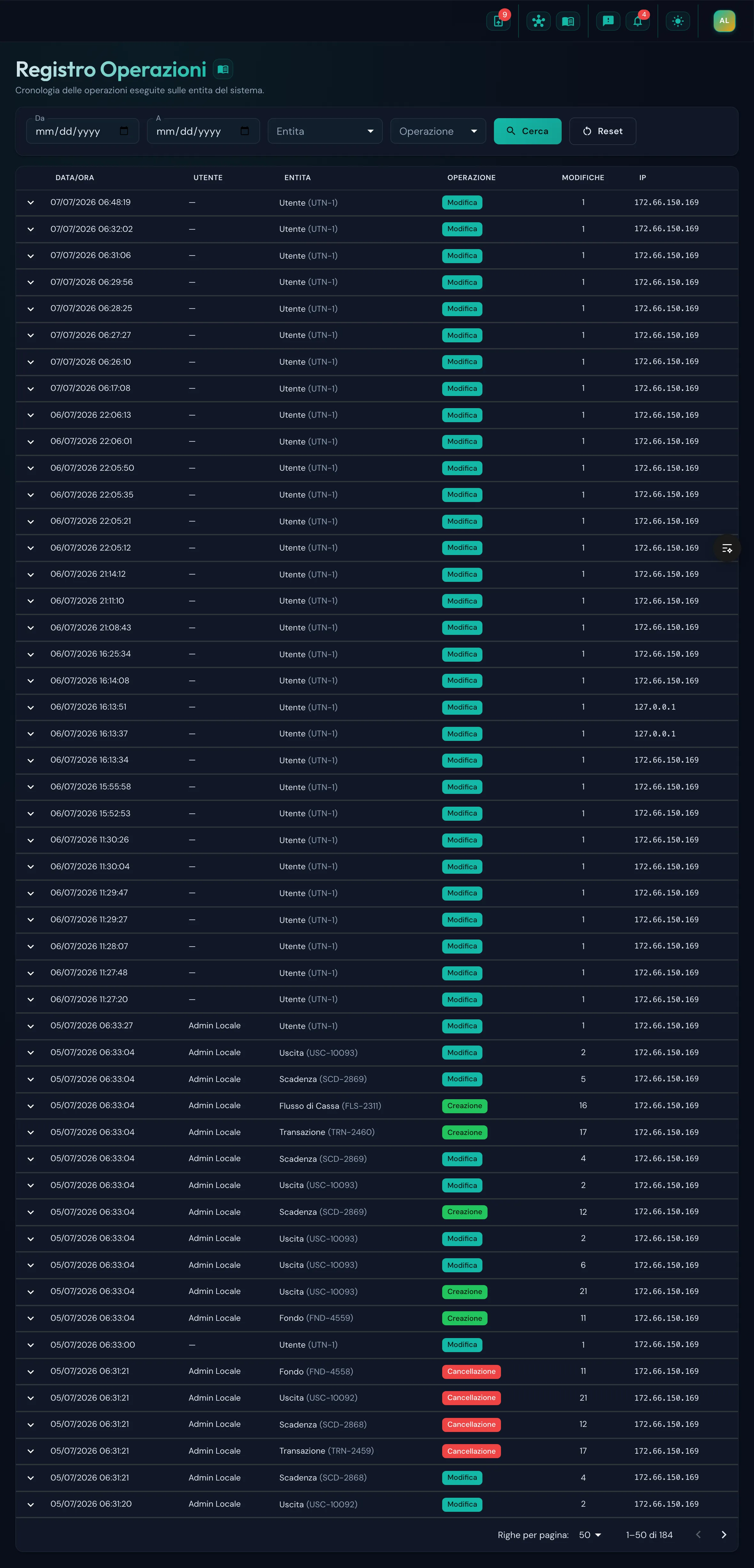Click the Reset button
Screen dimensions: 754x1568
click(x=602, y=131)
